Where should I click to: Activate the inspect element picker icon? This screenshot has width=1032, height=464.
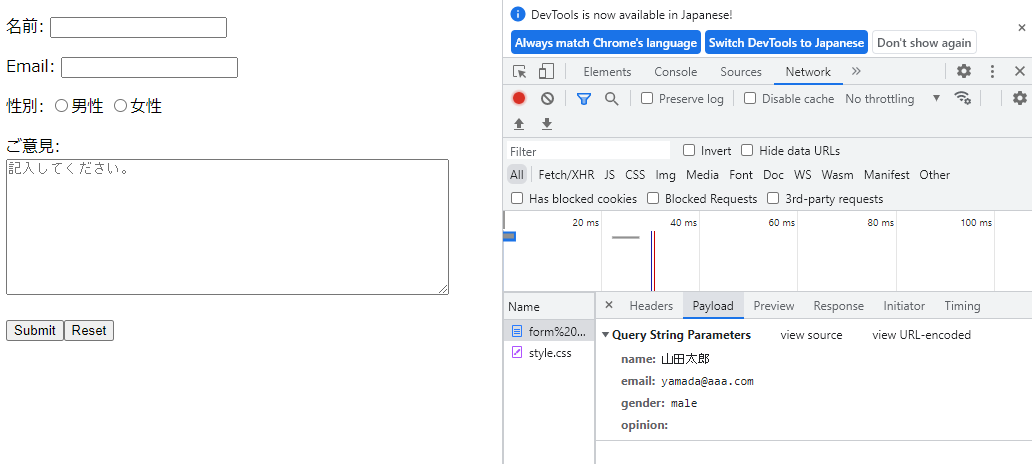(x=520, y=72)
